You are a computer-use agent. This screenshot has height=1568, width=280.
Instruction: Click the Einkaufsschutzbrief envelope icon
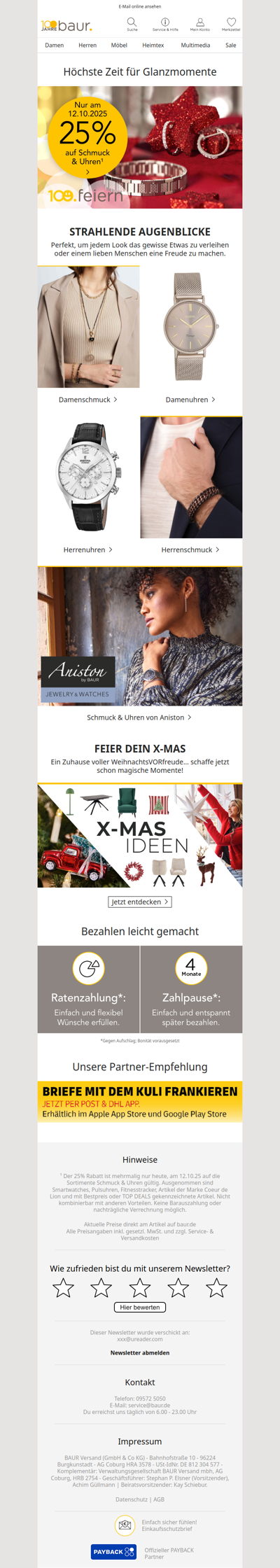pos(125,1525)
